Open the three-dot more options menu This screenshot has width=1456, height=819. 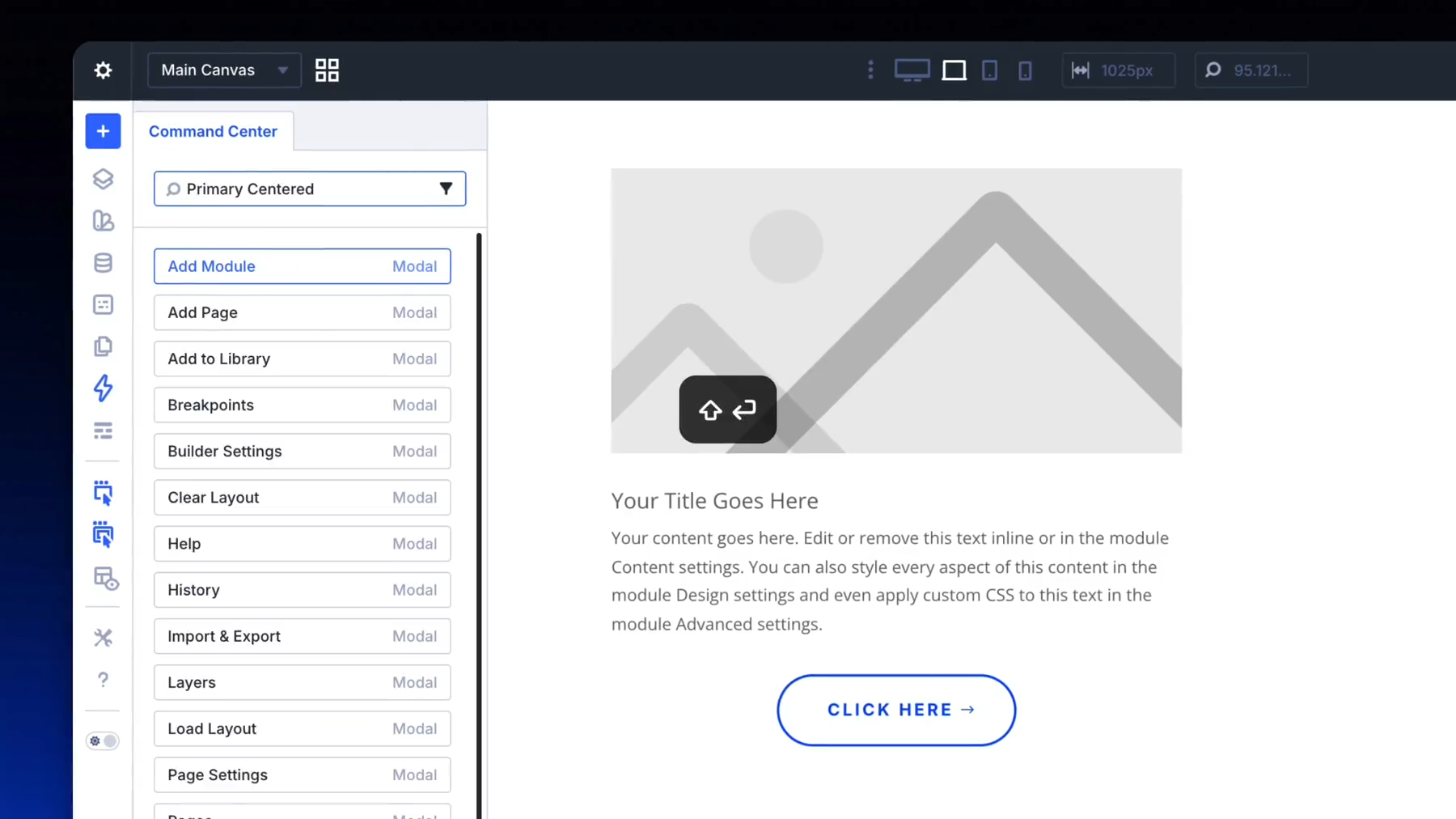coord(870,70)
